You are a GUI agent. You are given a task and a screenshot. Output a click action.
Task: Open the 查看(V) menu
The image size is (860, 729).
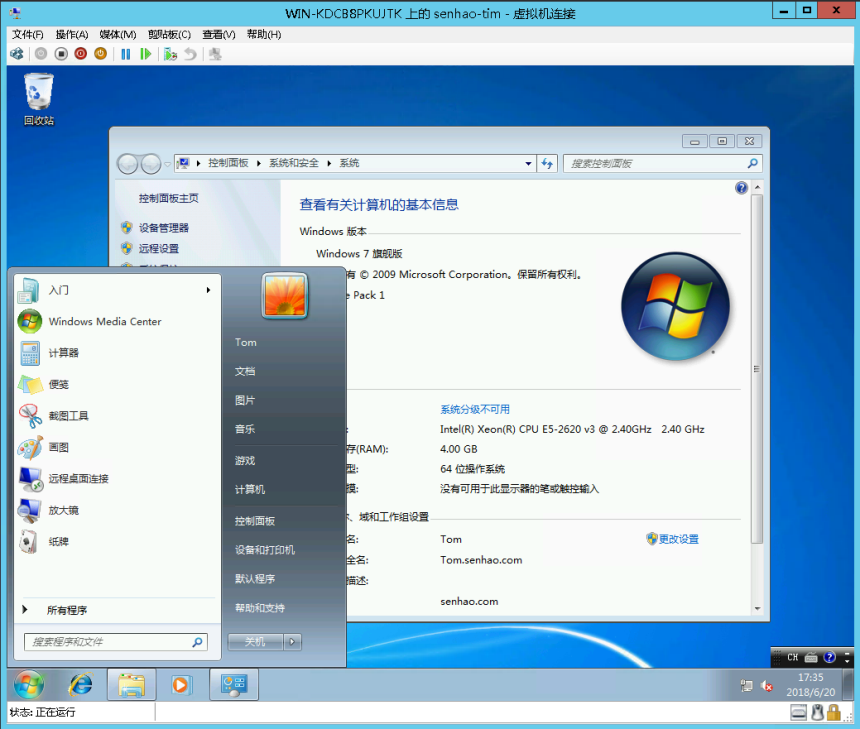click(x=219, y=35)
